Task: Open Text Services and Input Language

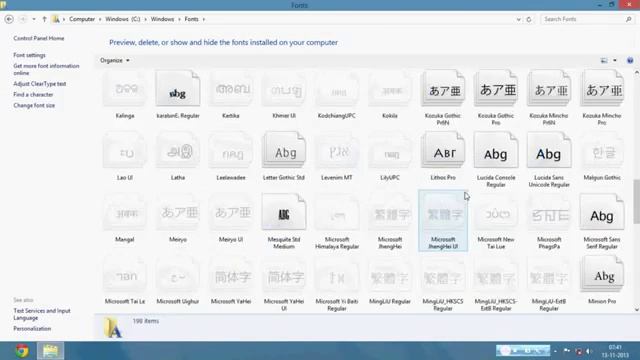Action: point(42,314)
